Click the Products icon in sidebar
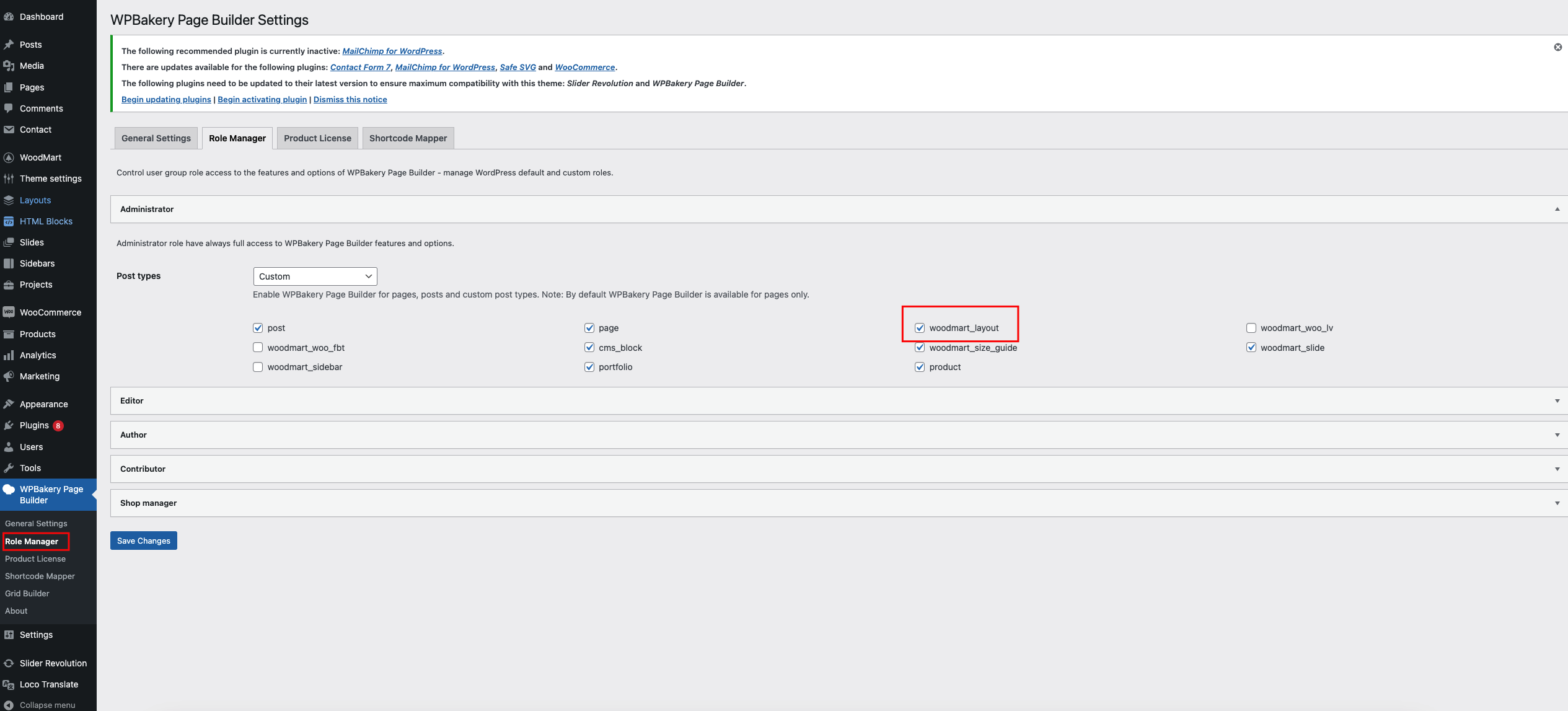This screenshot has width=1568, height=711. coord(9,334)
